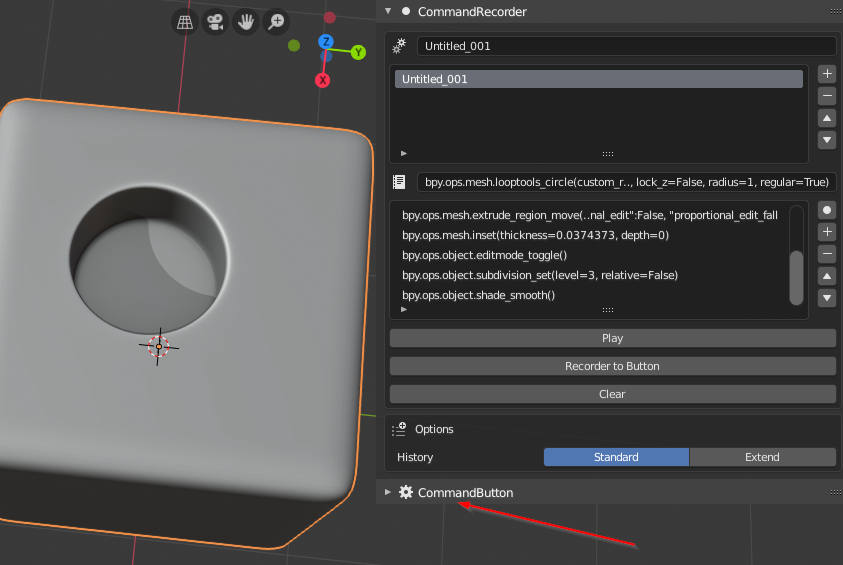Image resolution: width=843 pixels, height=565 pixels.
Task: Click the 3D cursor in viewport
Action: click(159, 347)
